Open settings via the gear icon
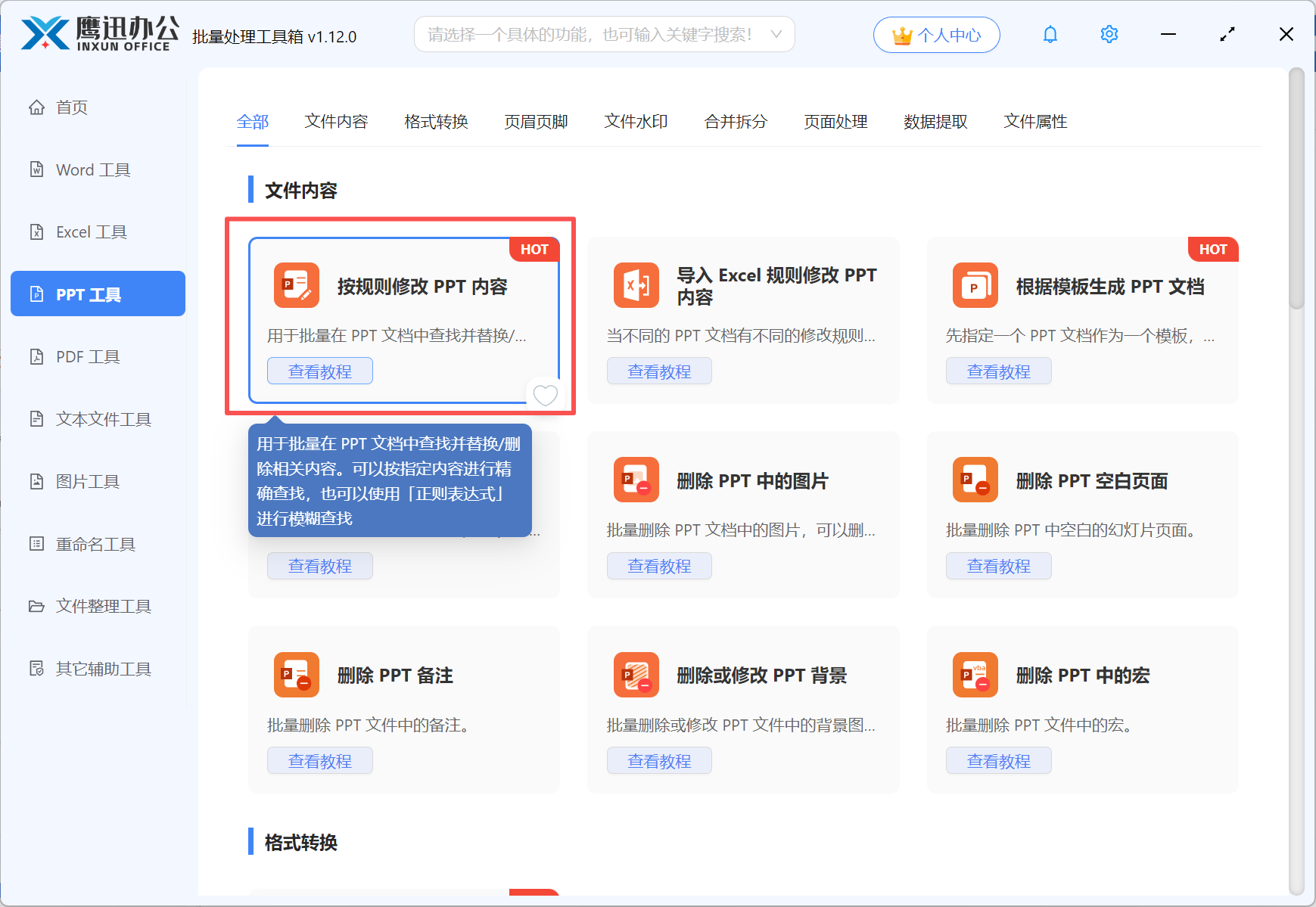 (x=1109, y=35)
